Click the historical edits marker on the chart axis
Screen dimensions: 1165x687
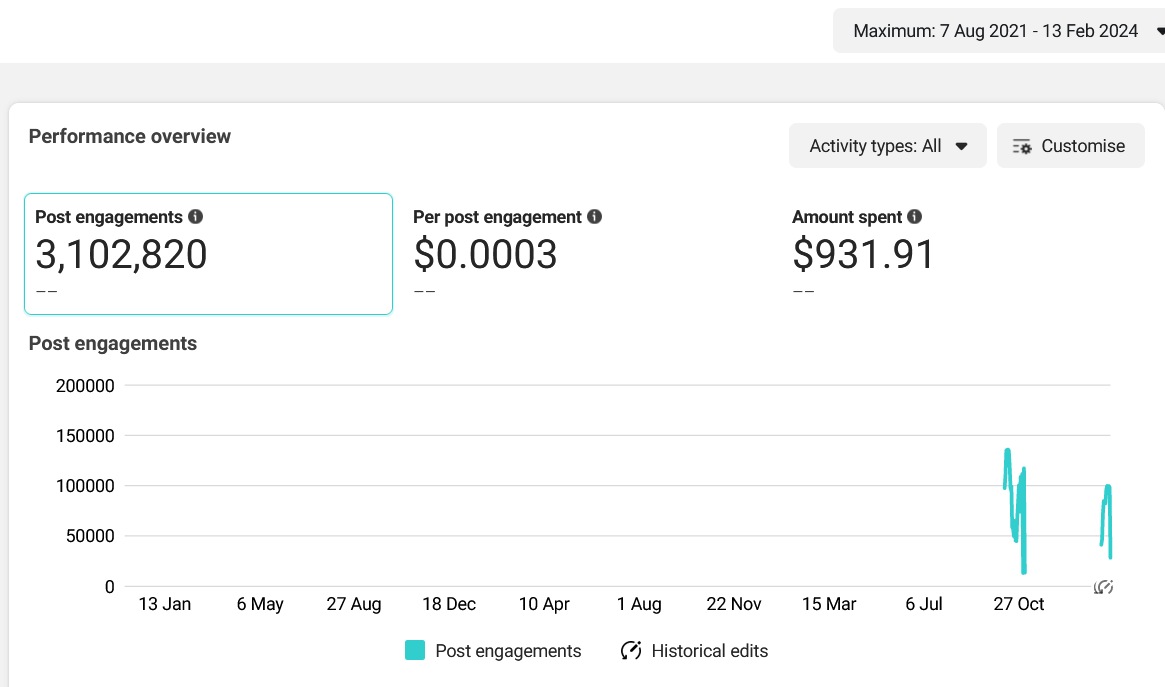(x=1104, y=587)
